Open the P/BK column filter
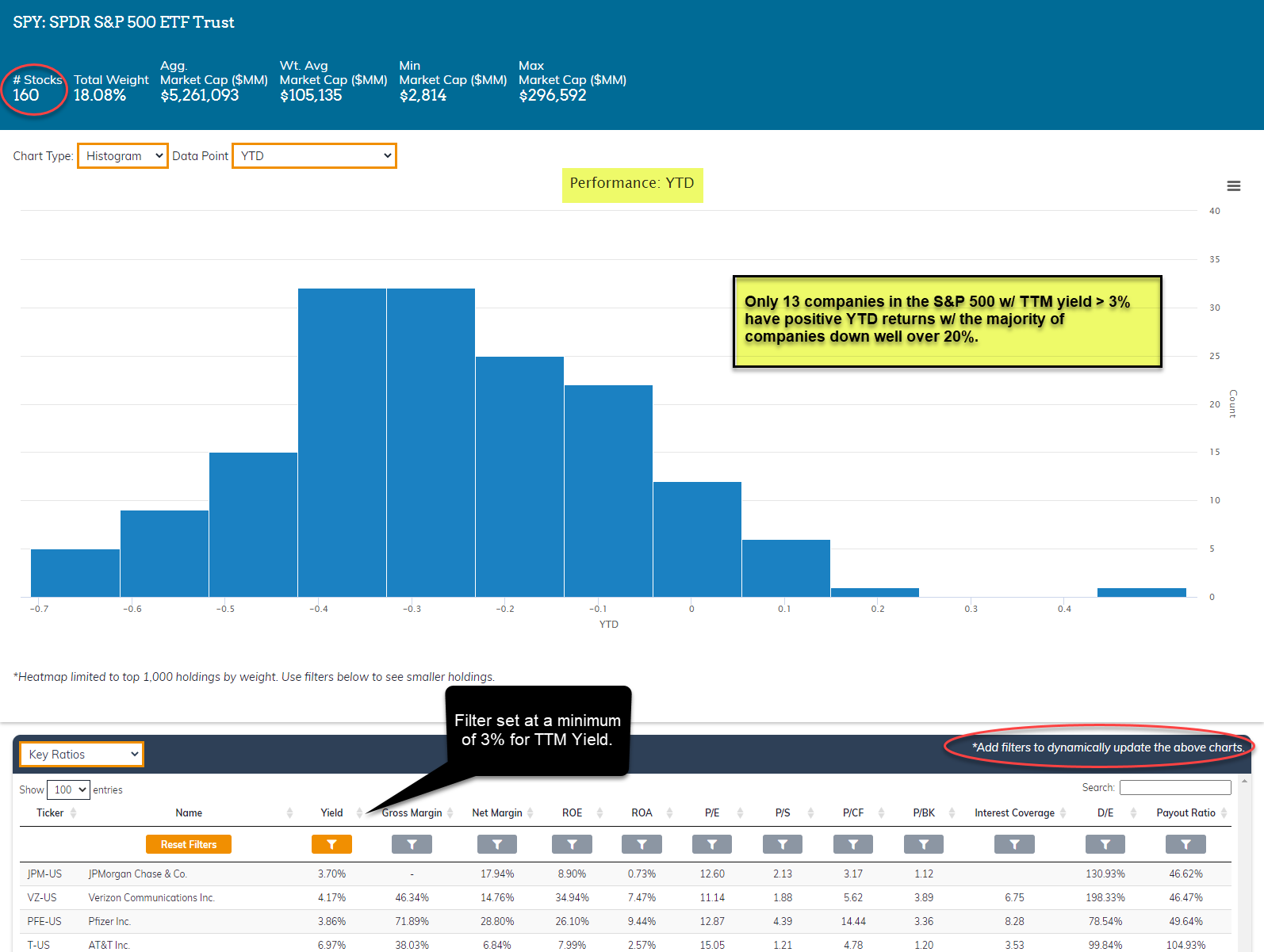The height and width of the screenshot is (952, 1264). (924, 844)
